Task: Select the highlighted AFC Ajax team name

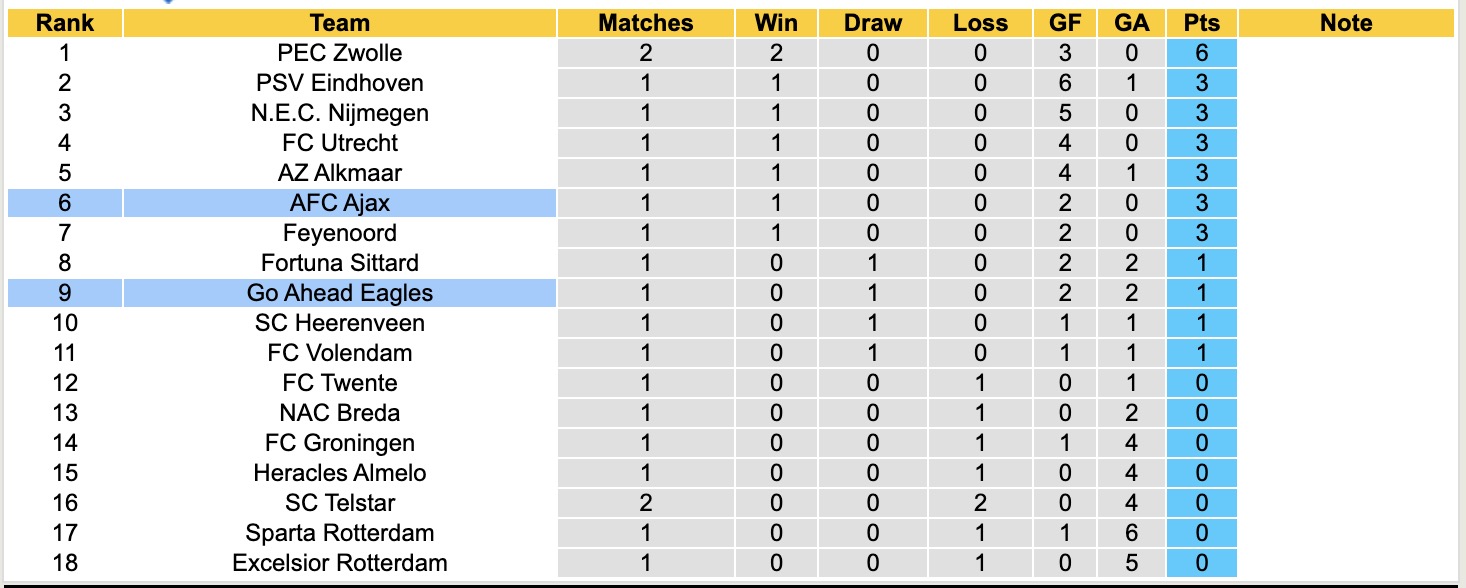Action: pyautogui.click(x=339, y=203)
